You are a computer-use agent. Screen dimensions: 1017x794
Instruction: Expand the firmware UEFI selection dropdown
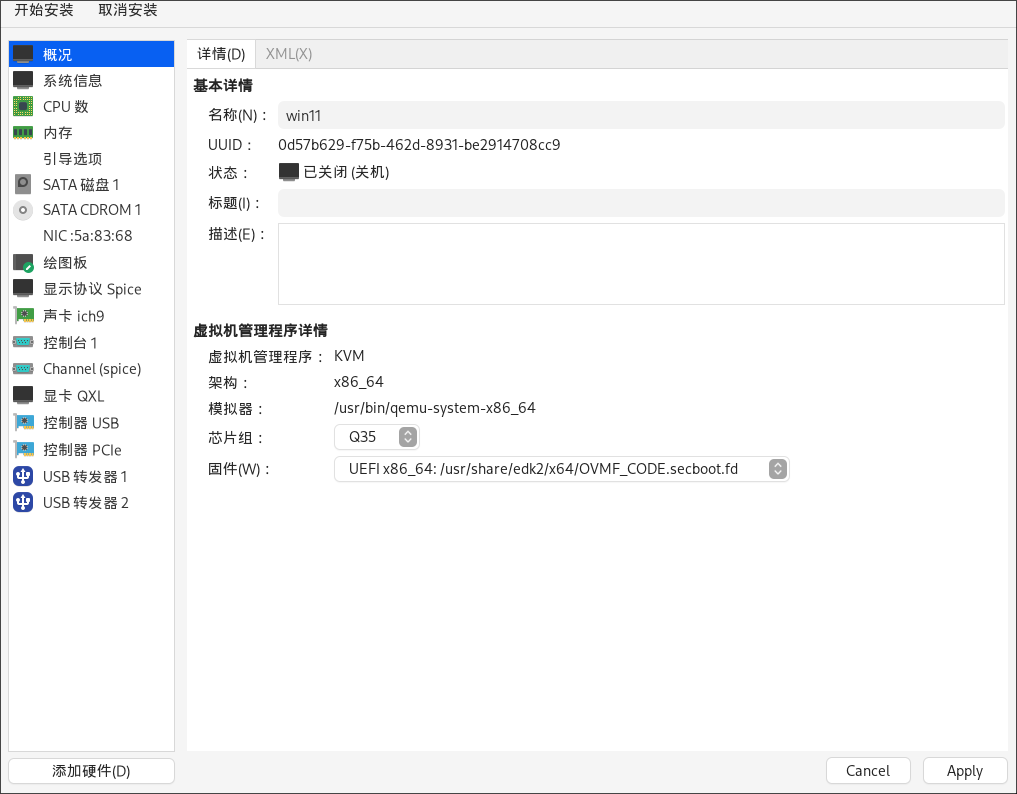(x=561, y=469)
